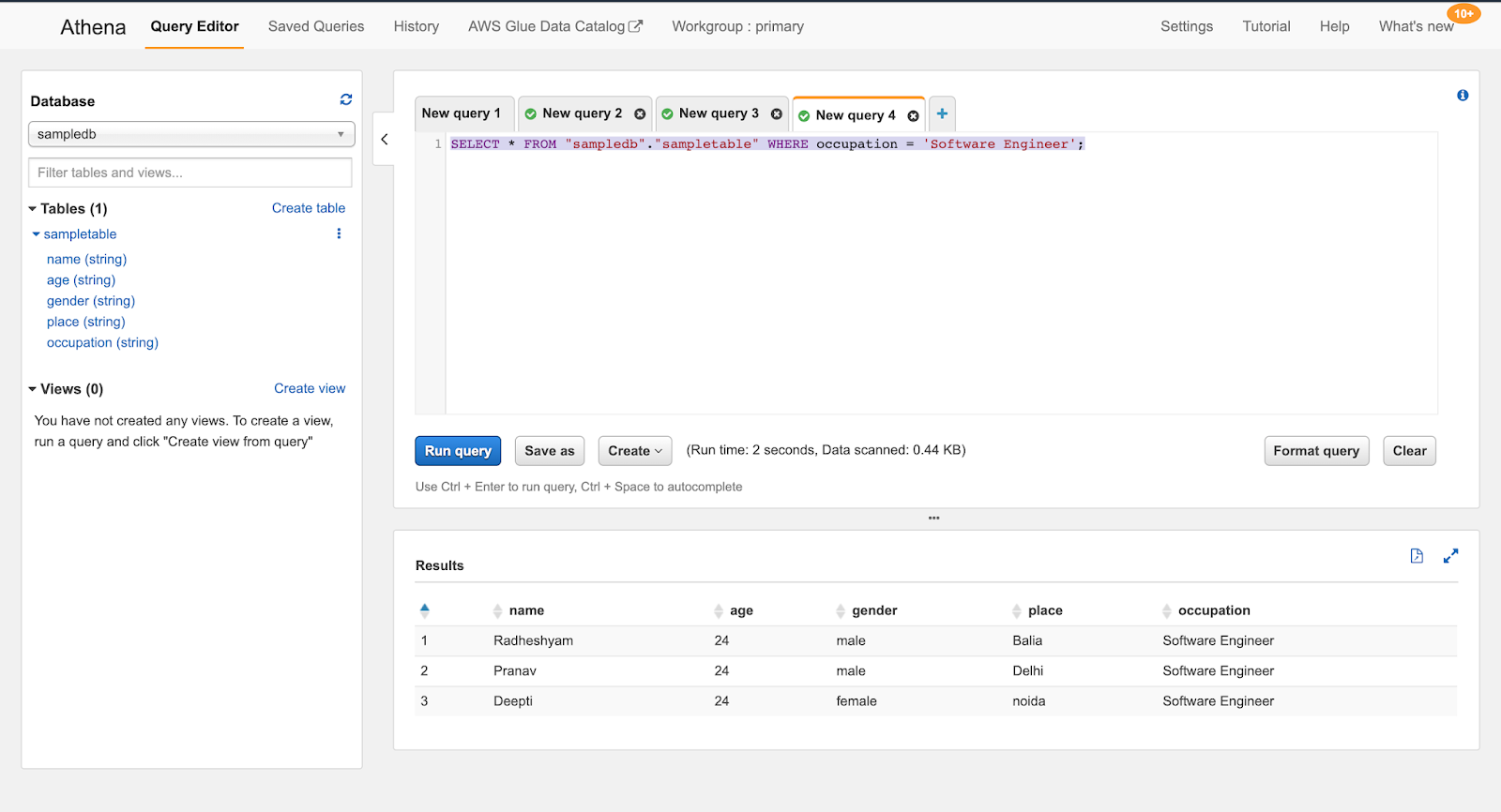Open the Tutorial
Image resolution: width=1501 pixels, height=812 pixels.
(1266, 26)
